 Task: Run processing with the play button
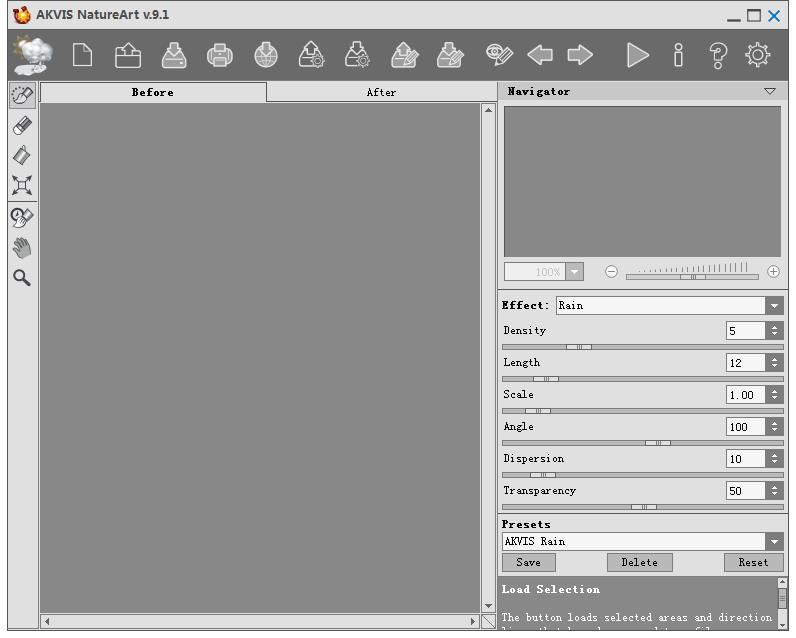(x=638, y=55)
